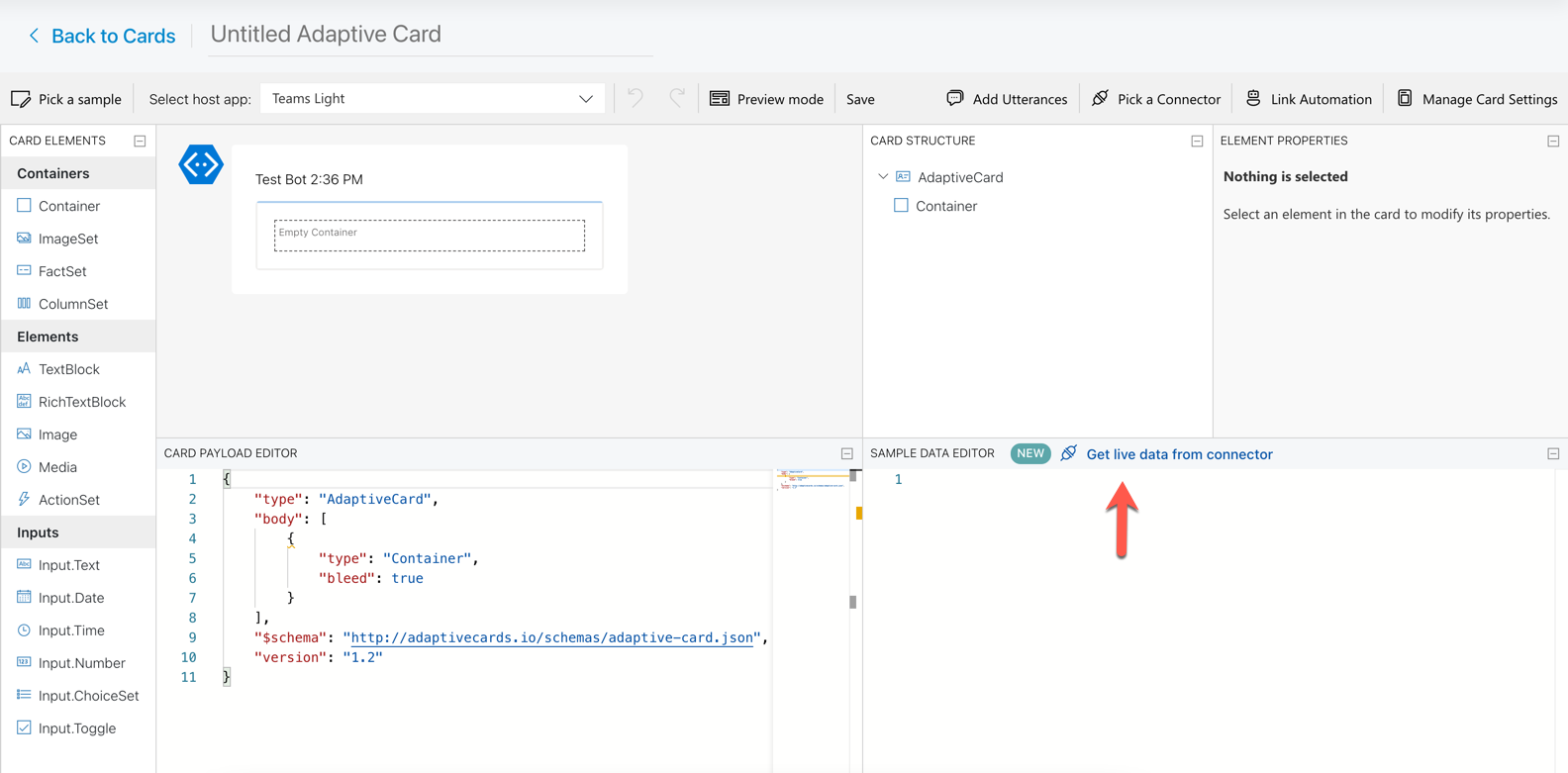
Task: Select the Input.Number element icon
Action: coord(24,662)
